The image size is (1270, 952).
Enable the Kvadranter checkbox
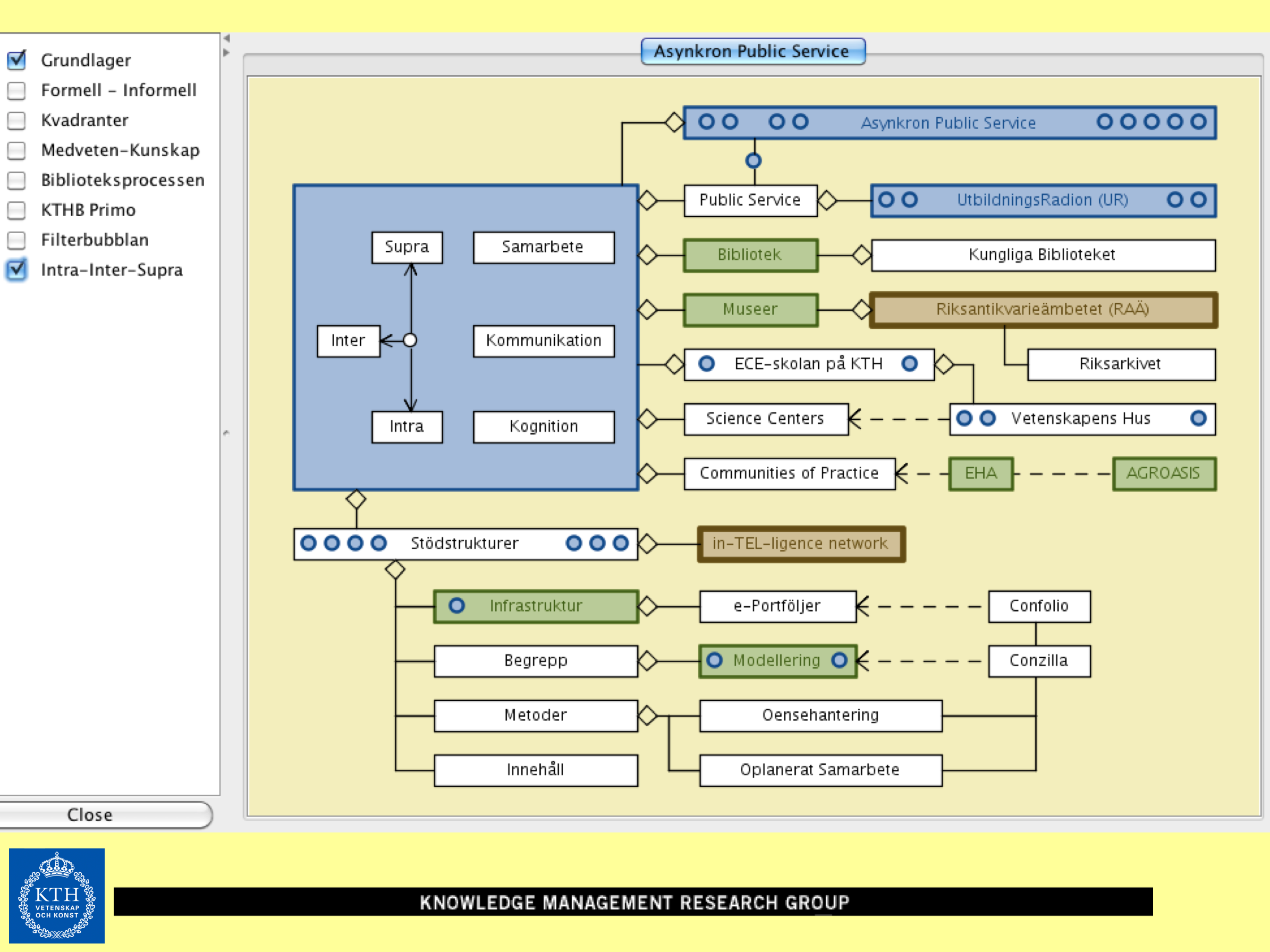coord(16,120)
